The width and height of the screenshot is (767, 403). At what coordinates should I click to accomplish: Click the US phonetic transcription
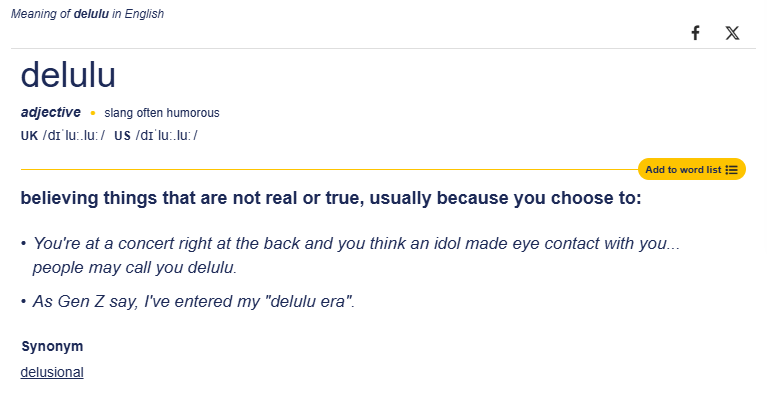167,136
